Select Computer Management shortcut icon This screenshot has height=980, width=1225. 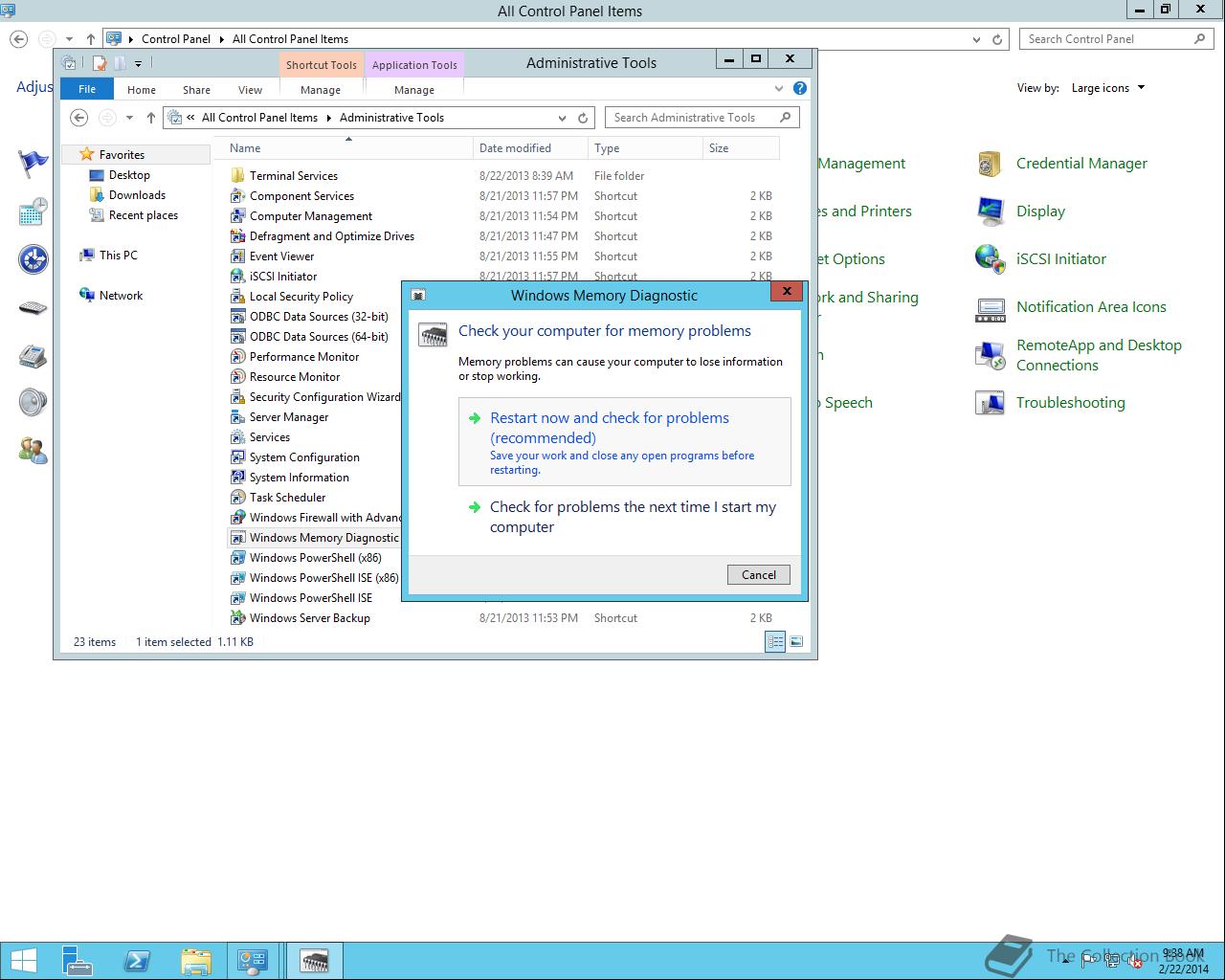(237, 216)
